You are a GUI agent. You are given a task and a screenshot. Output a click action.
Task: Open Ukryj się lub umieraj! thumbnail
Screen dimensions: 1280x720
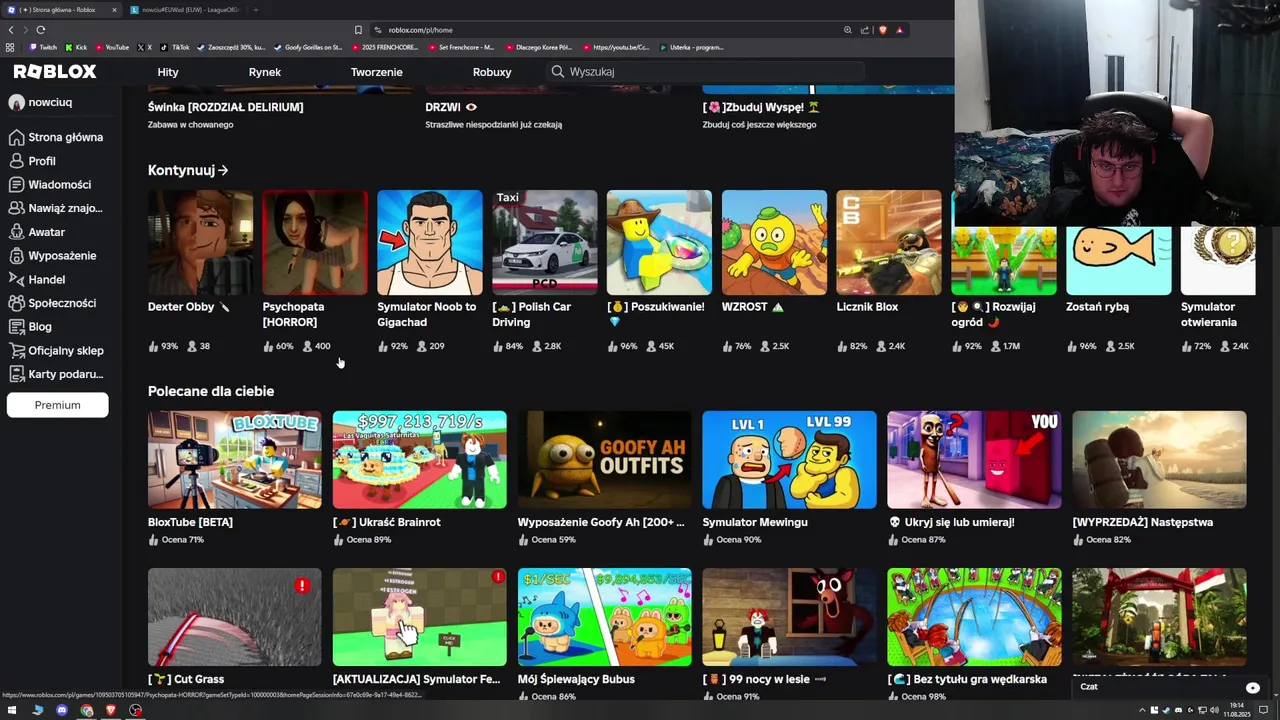[x=974, y=460]
